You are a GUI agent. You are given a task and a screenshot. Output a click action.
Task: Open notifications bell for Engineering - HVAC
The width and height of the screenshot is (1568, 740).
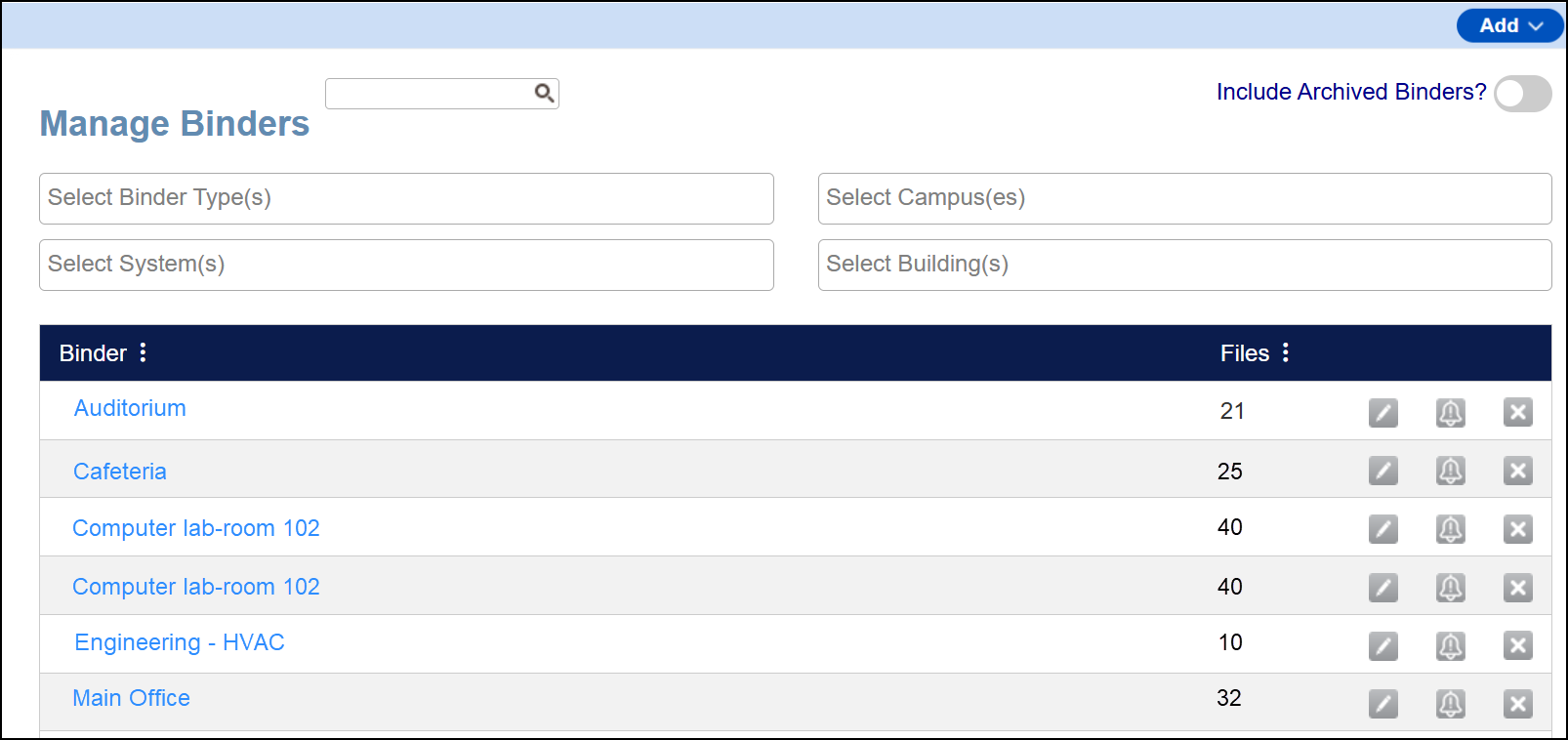click(x=1450, y=646)
